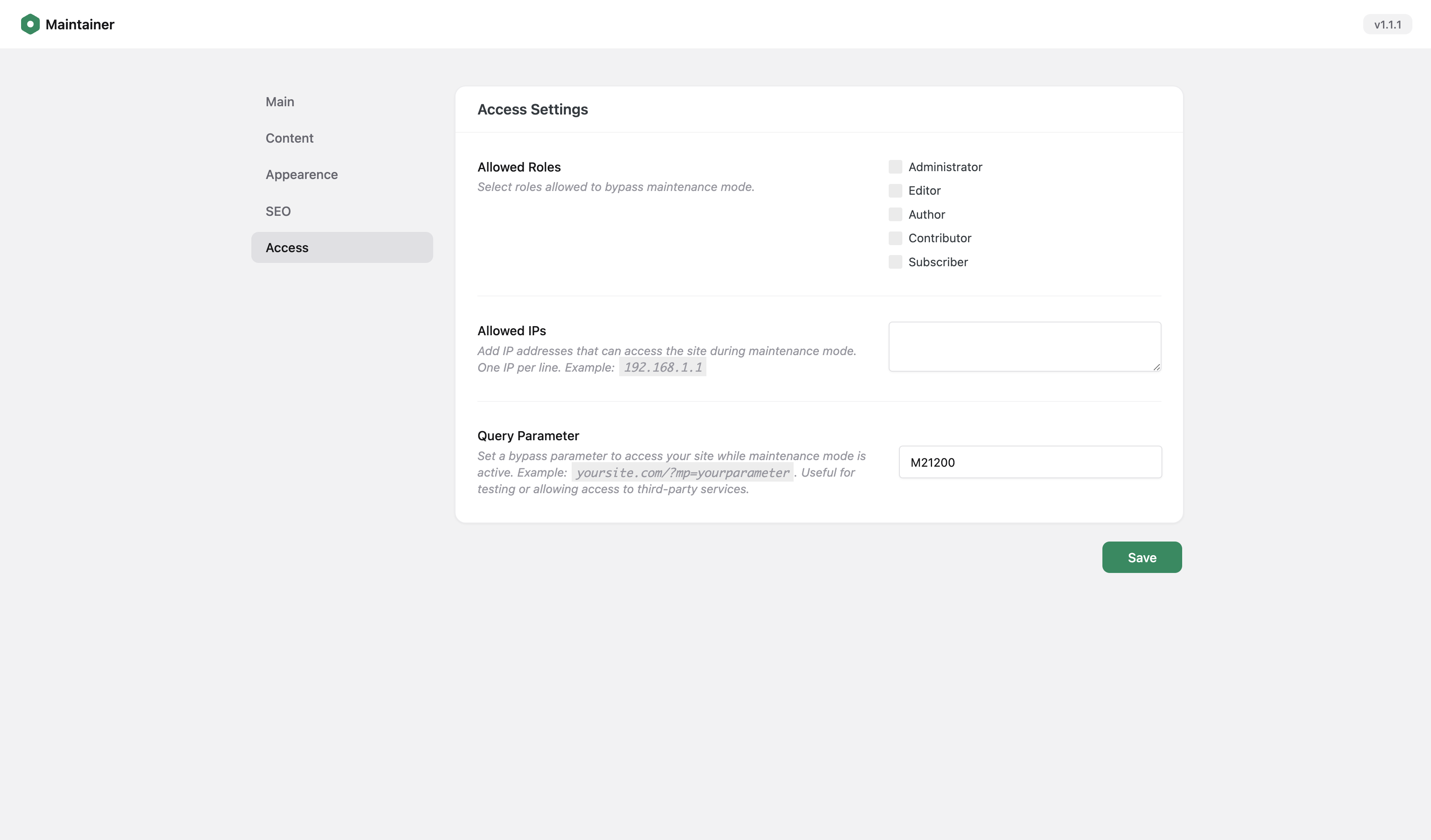Go to the Appearence section
1431x840 pixels.
tap(301, 174)
